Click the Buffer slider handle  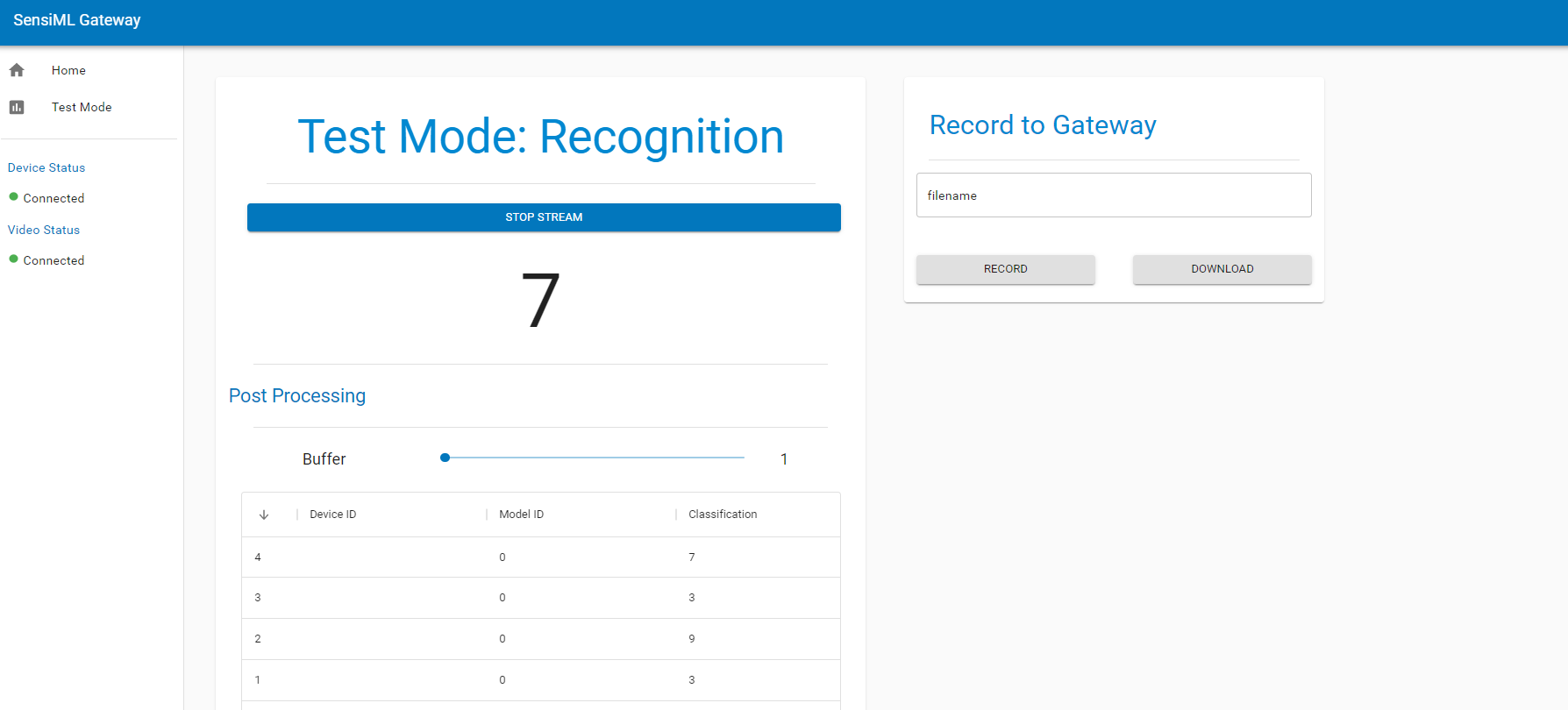pos(445,458)
